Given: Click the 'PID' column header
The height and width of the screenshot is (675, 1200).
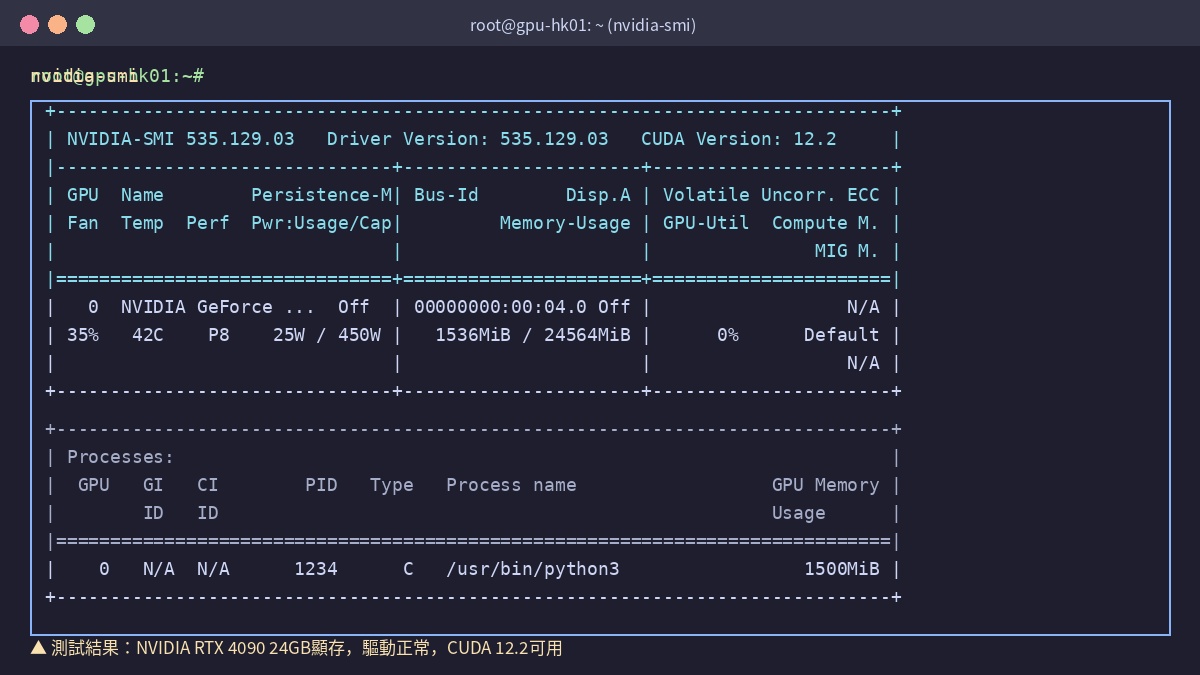Looking at the screenshot, I should click(x=322, y=485).
